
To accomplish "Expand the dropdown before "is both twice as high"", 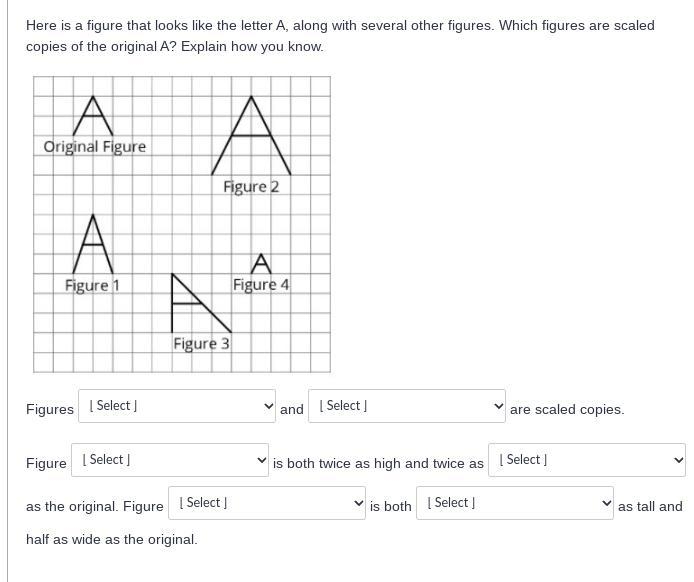I will coord(170,460).
